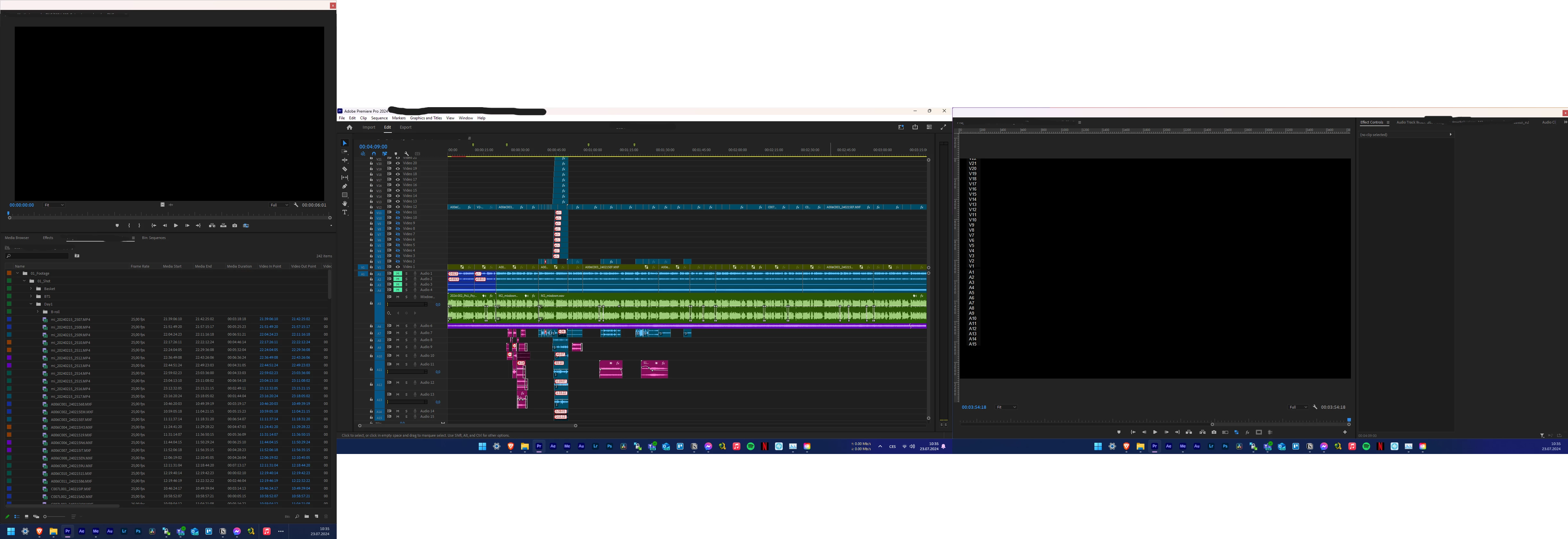
Task: Select the Razor tool in the tools panel
Action: [x=344, y=169]
